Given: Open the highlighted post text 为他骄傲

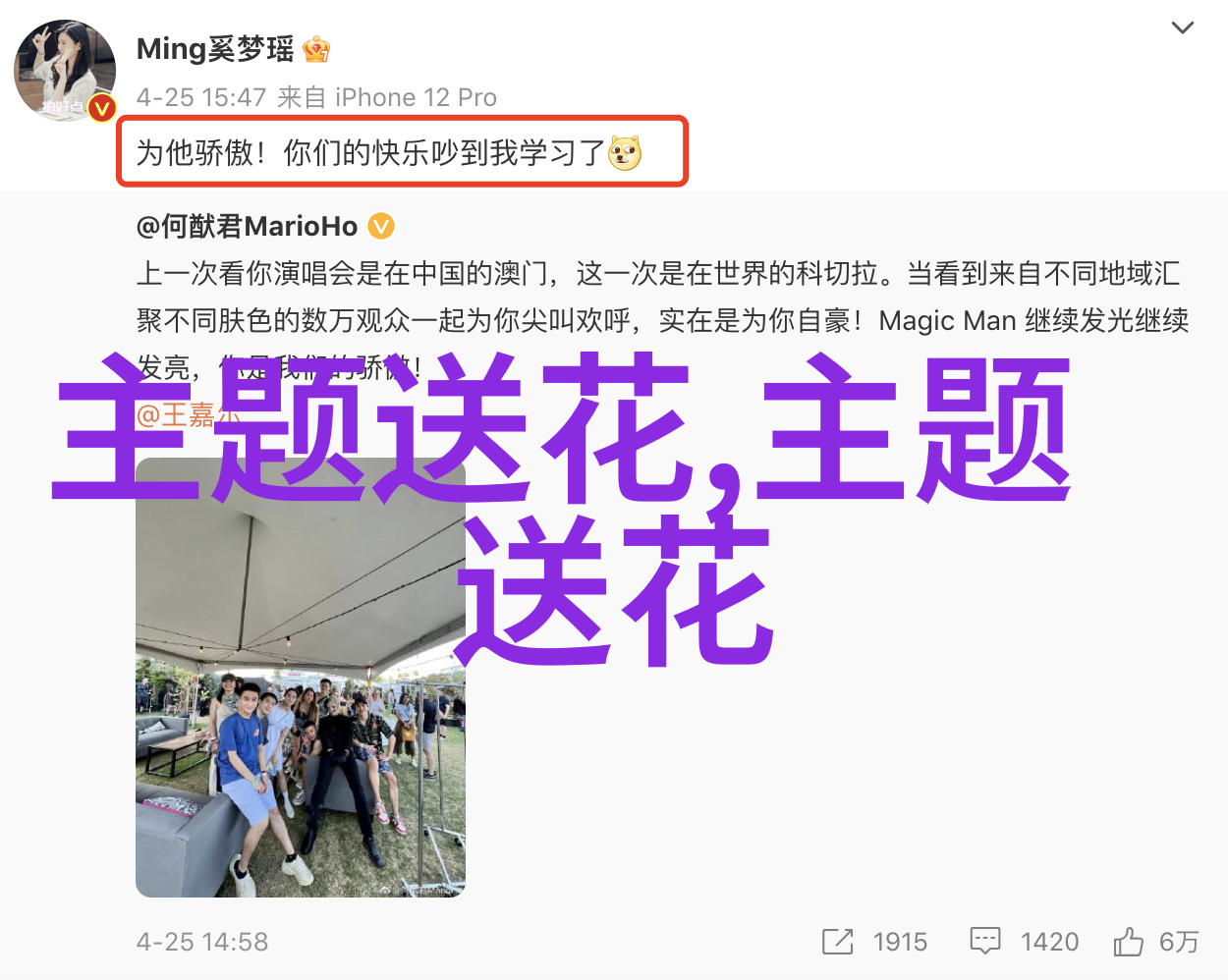Looking at the screenshot, I should coord(403,152).
